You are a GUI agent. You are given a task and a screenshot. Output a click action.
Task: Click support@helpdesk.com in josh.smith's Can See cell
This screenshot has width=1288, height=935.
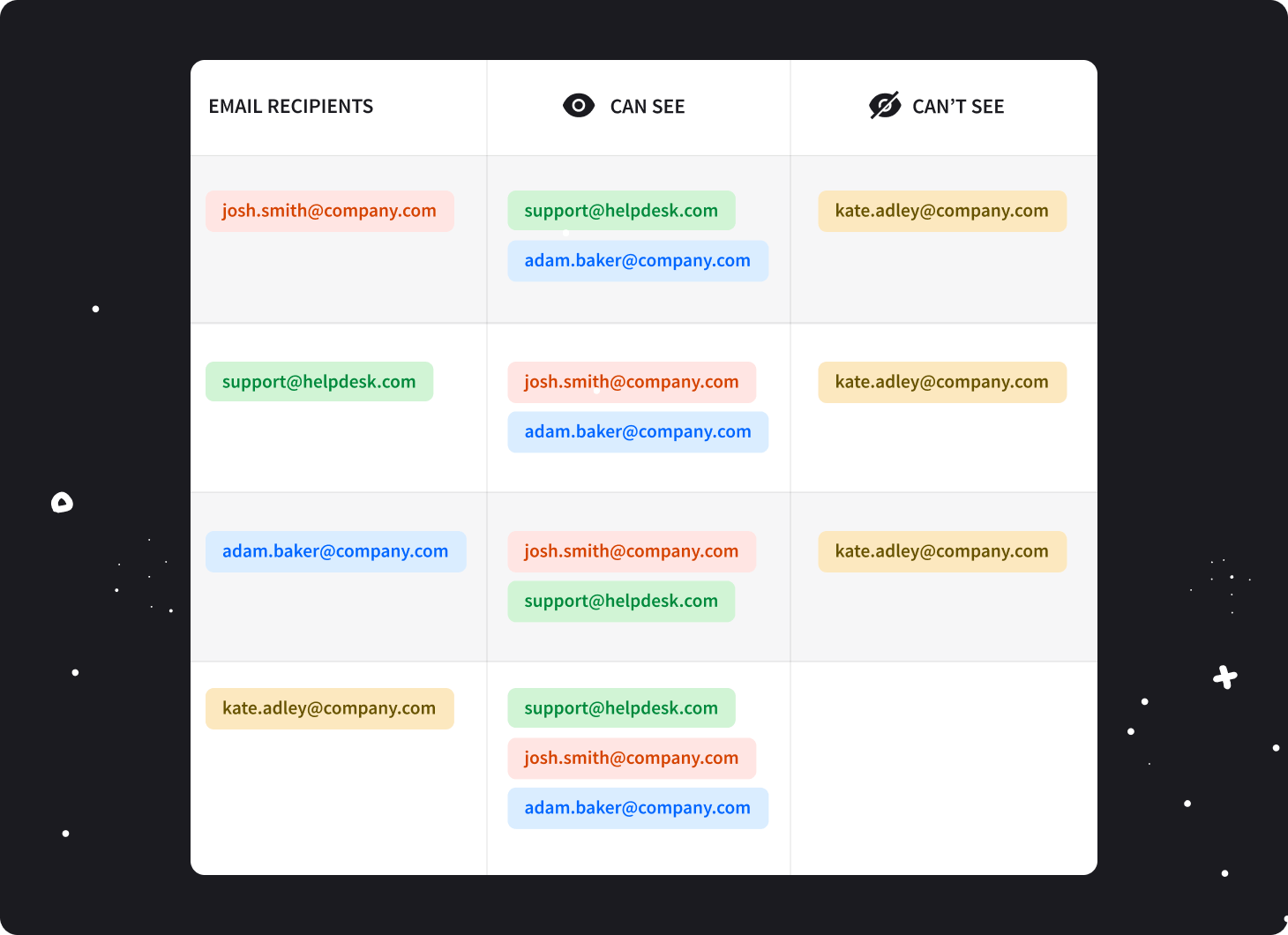pyautogui.click(x=621, y=211)
